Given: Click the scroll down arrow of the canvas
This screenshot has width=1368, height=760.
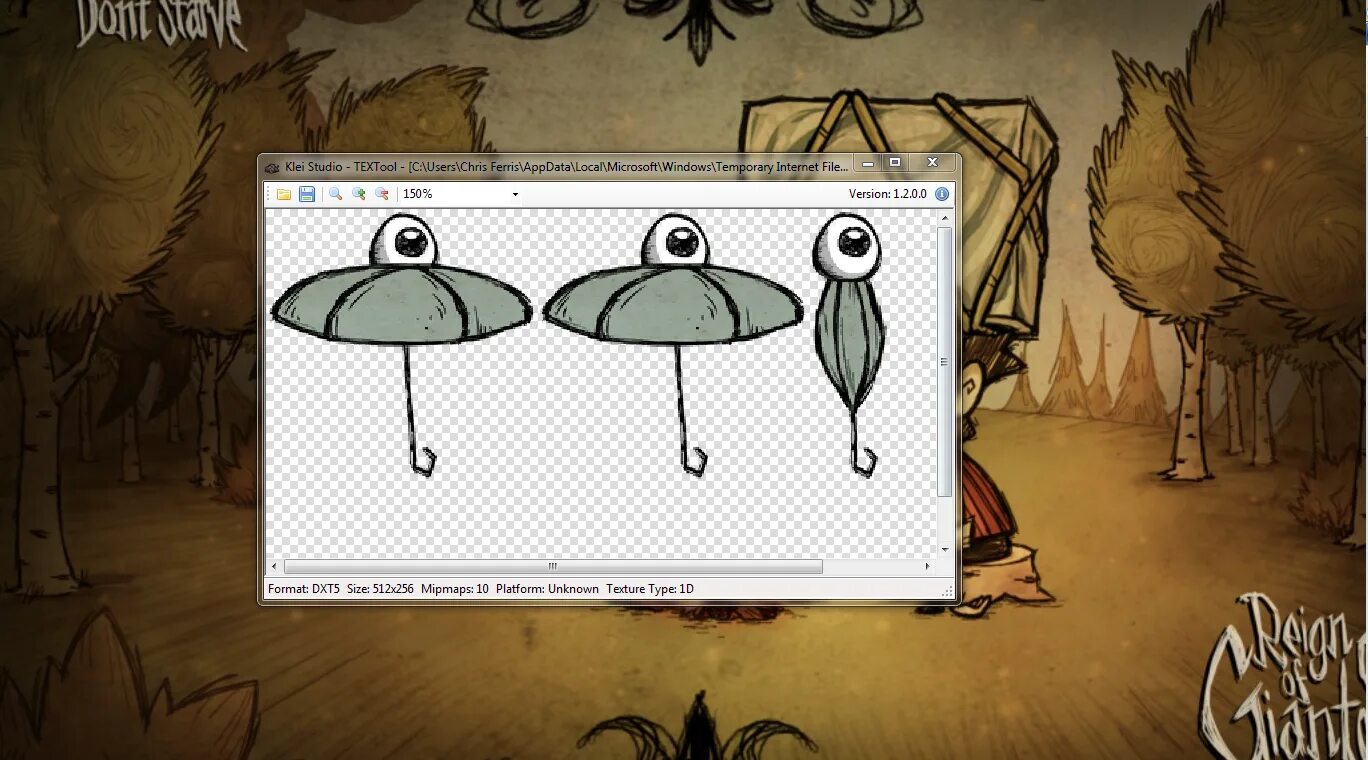Looking at the screenshot, I should [945, 550].
